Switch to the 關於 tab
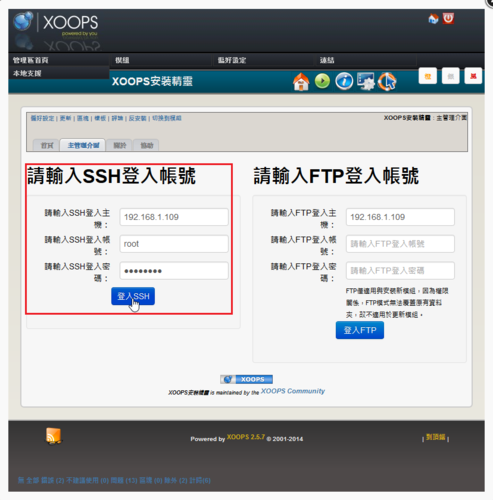The width and height of the screenshot is (493, 500). (x=120, y=145)
